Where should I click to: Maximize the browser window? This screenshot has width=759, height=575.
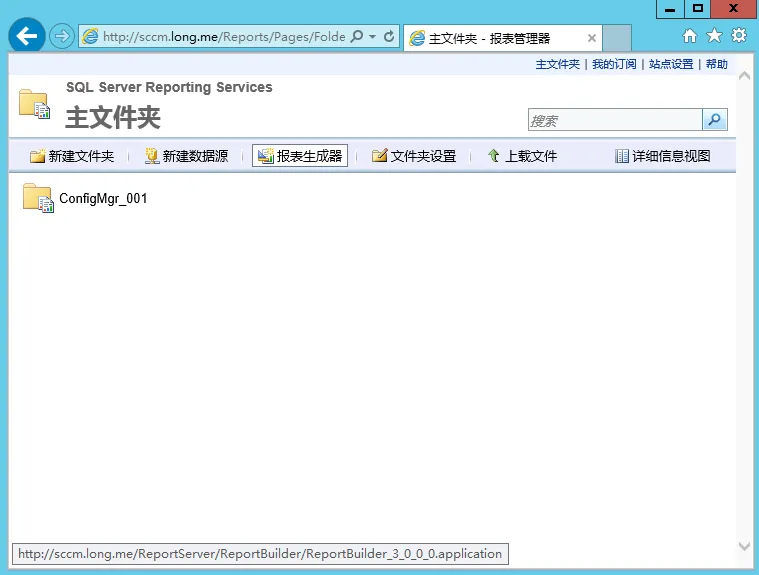(698, 9)
